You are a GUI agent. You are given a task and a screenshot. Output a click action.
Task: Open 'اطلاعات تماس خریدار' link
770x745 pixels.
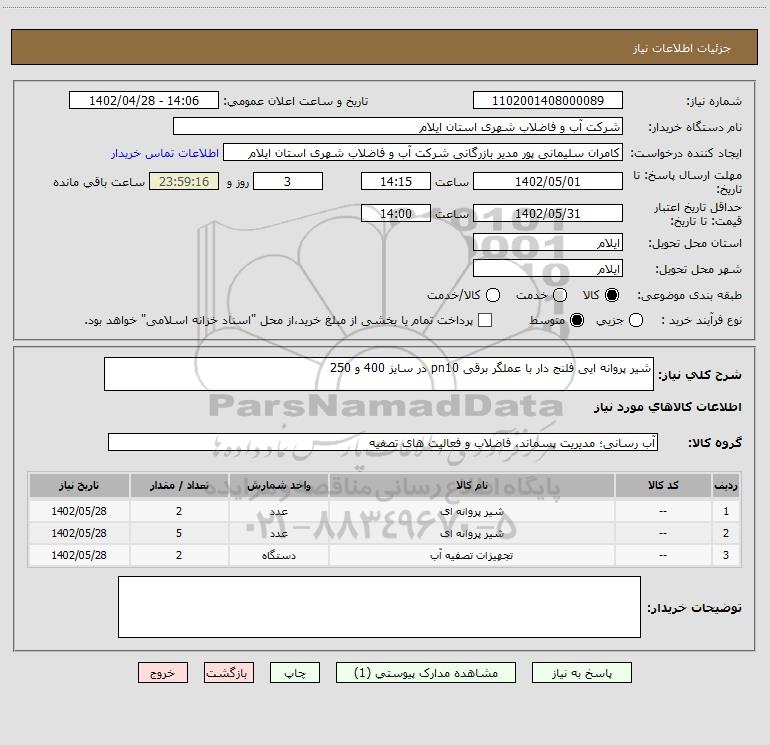point(165,153)
